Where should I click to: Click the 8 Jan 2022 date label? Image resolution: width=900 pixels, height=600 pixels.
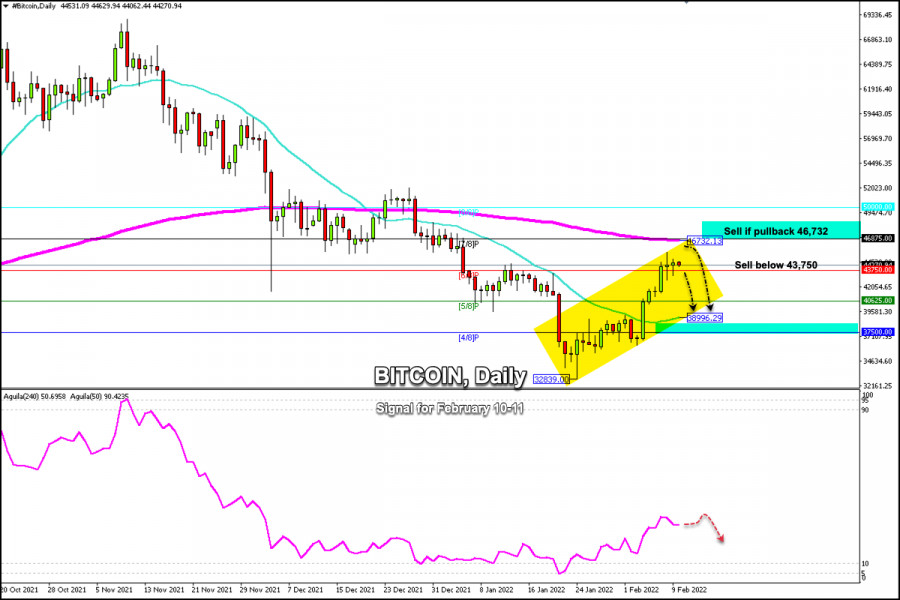(496, 590)
